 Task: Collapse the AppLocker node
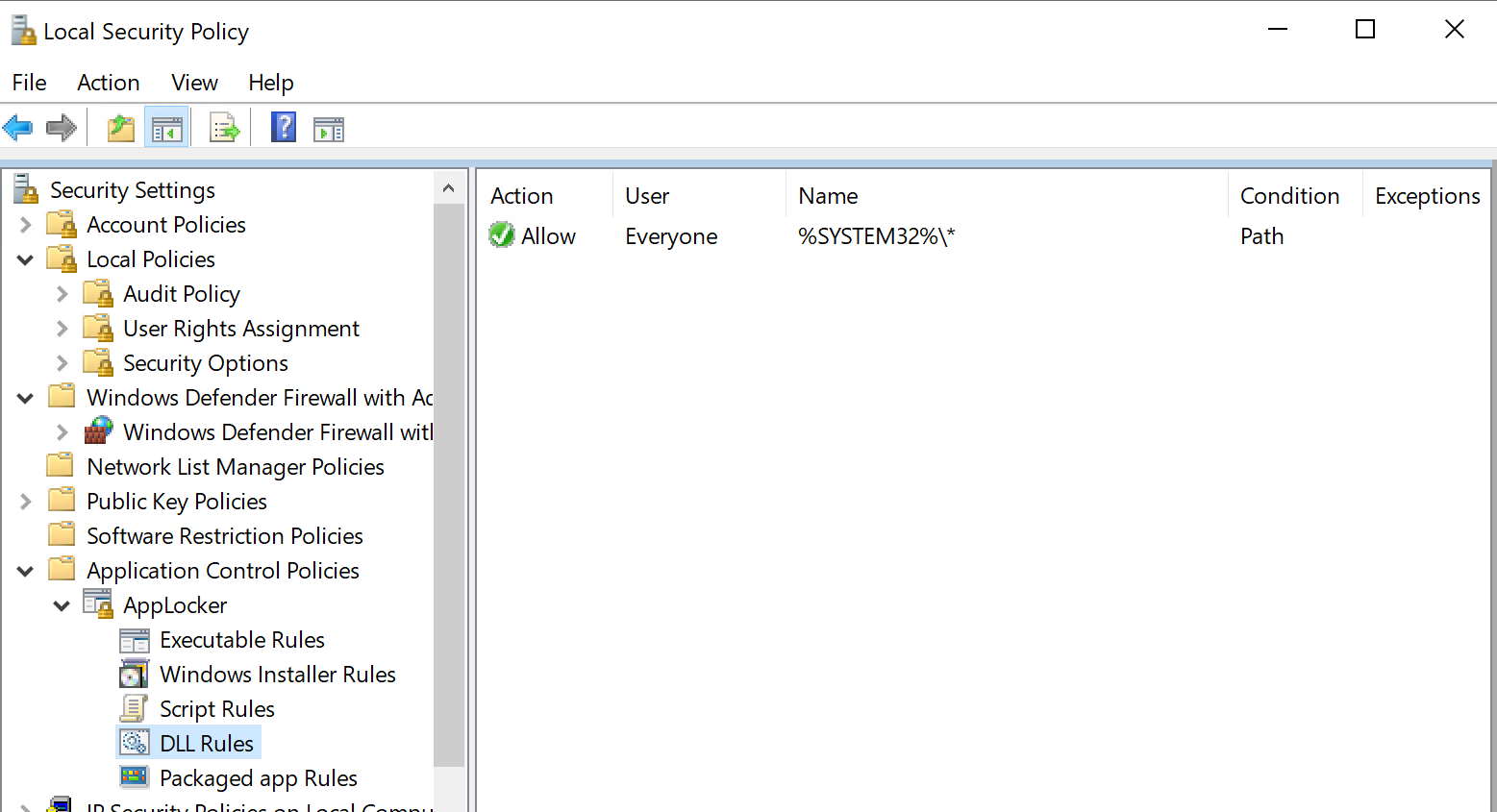click(62, 605)
